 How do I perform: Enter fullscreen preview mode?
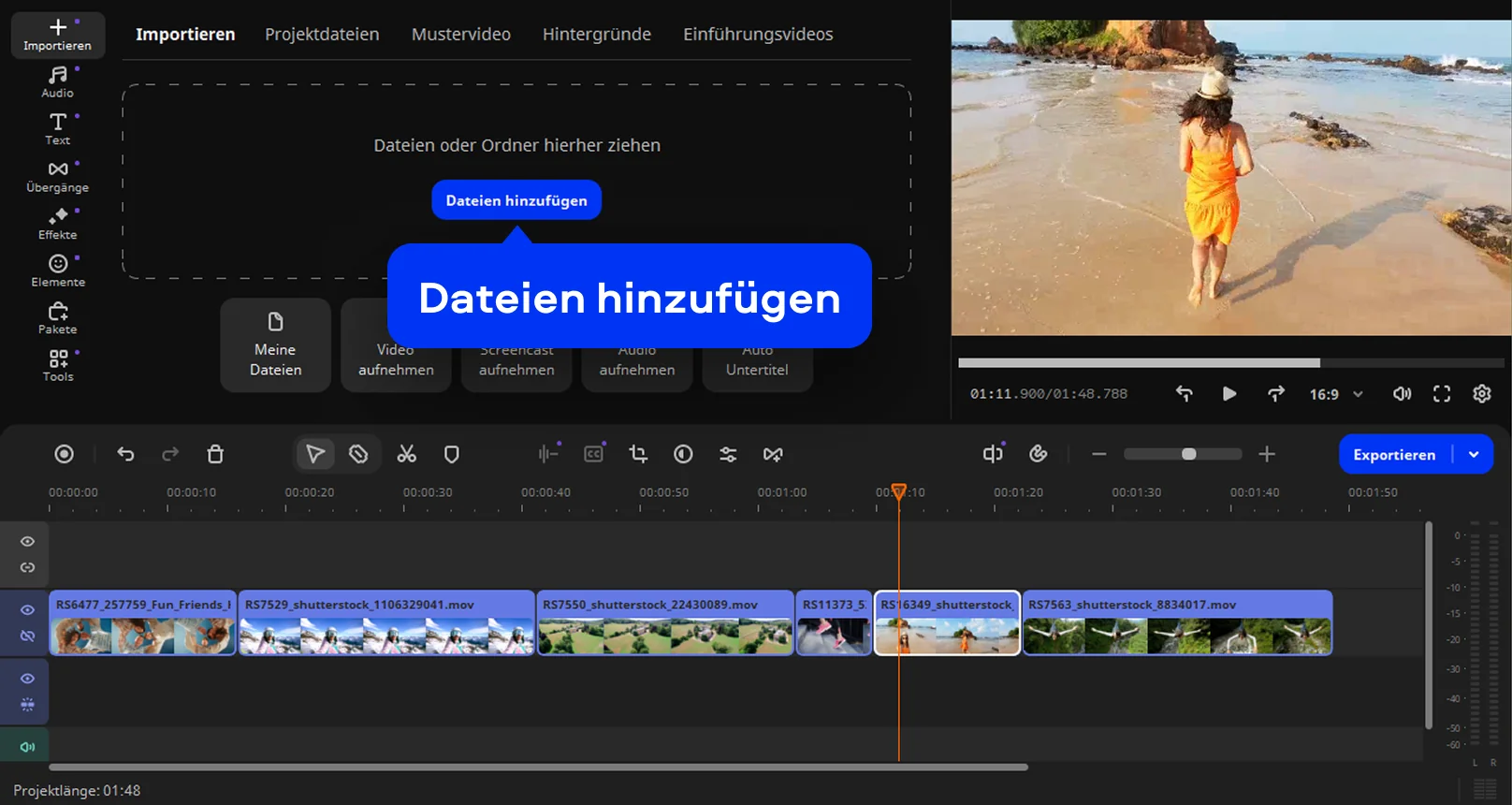[1442, 394]
